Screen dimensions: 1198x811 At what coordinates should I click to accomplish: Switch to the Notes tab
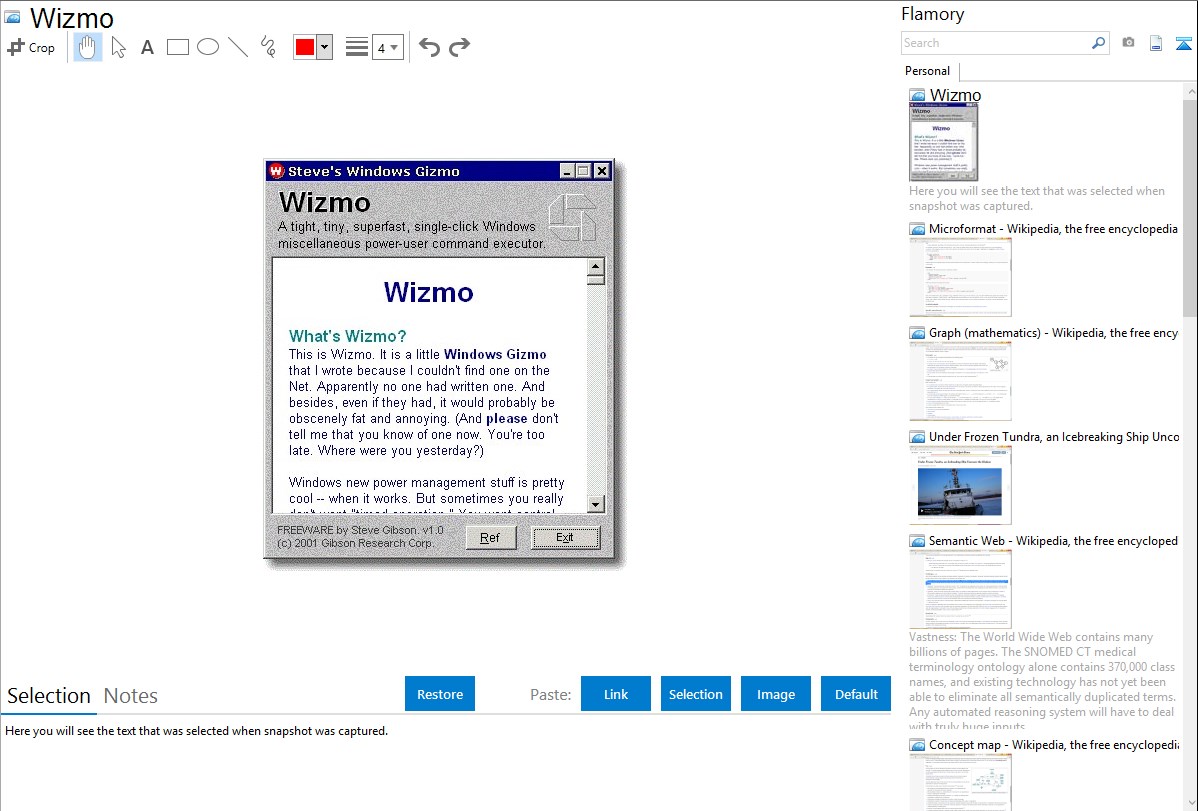131,696
